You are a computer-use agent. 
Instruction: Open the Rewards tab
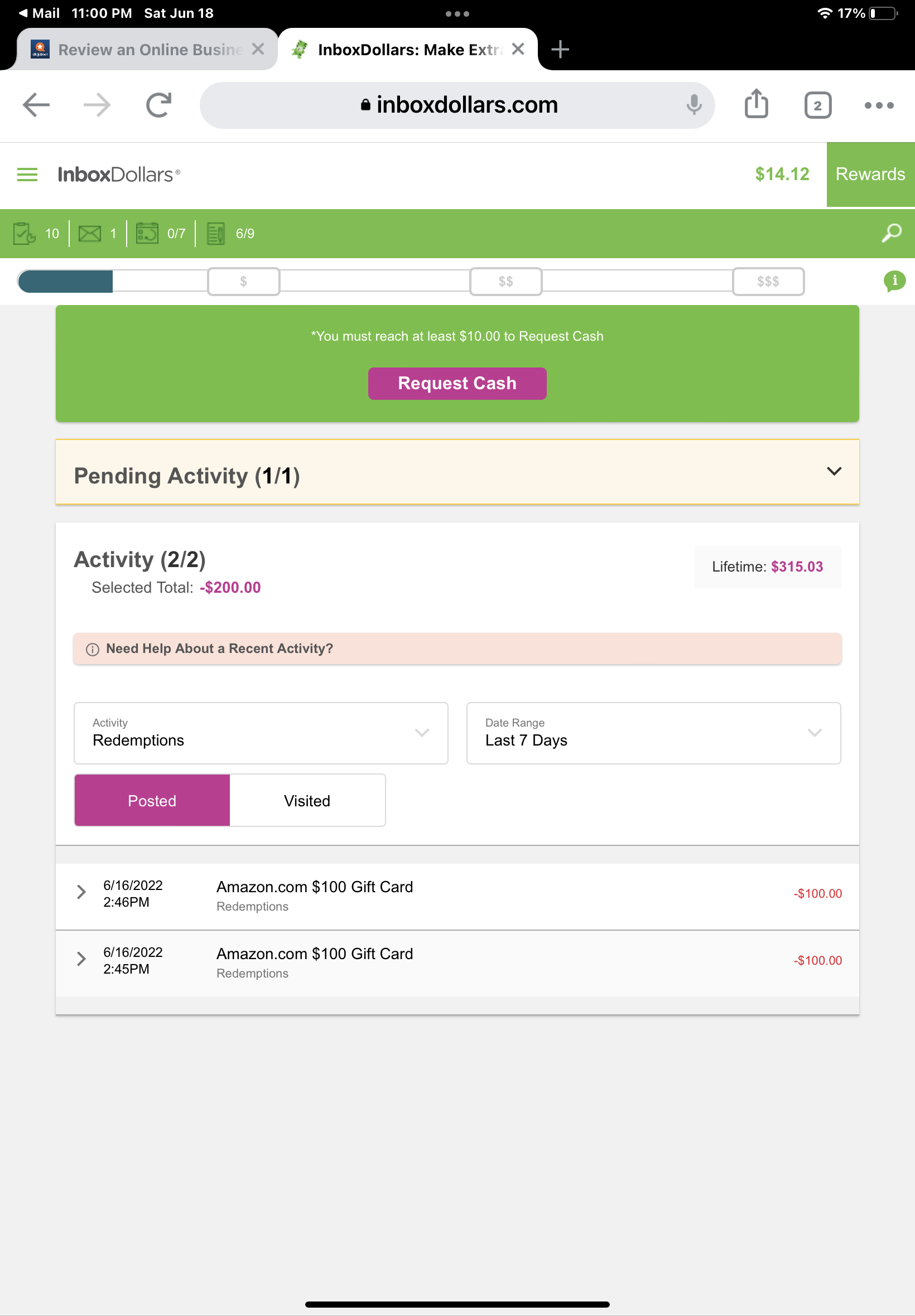tap(870, 174)
